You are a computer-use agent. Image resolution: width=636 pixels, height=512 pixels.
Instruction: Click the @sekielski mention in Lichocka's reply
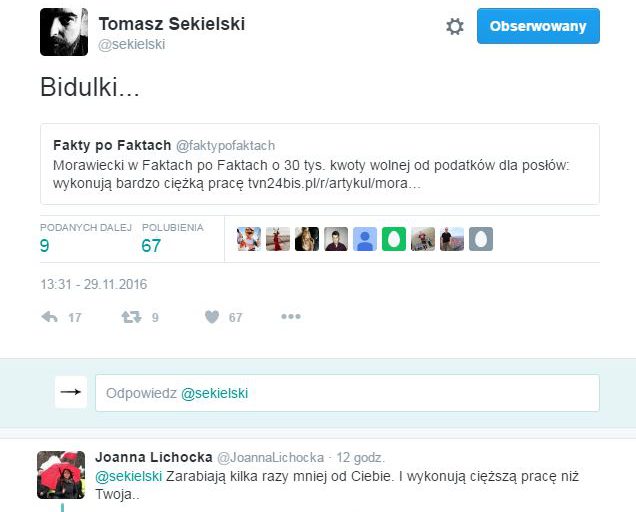coord(128,474)
